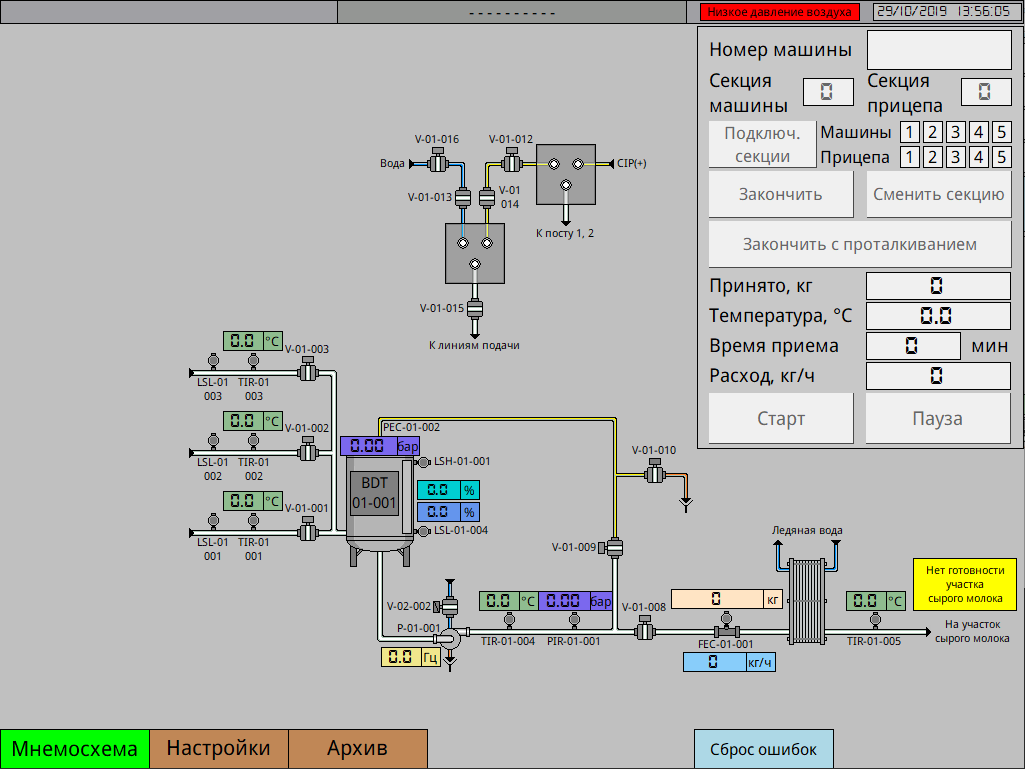Click the red low air pressure alarm
Image resolution: width=1025 pixels, height=769 pixels.
pos(780,12)
